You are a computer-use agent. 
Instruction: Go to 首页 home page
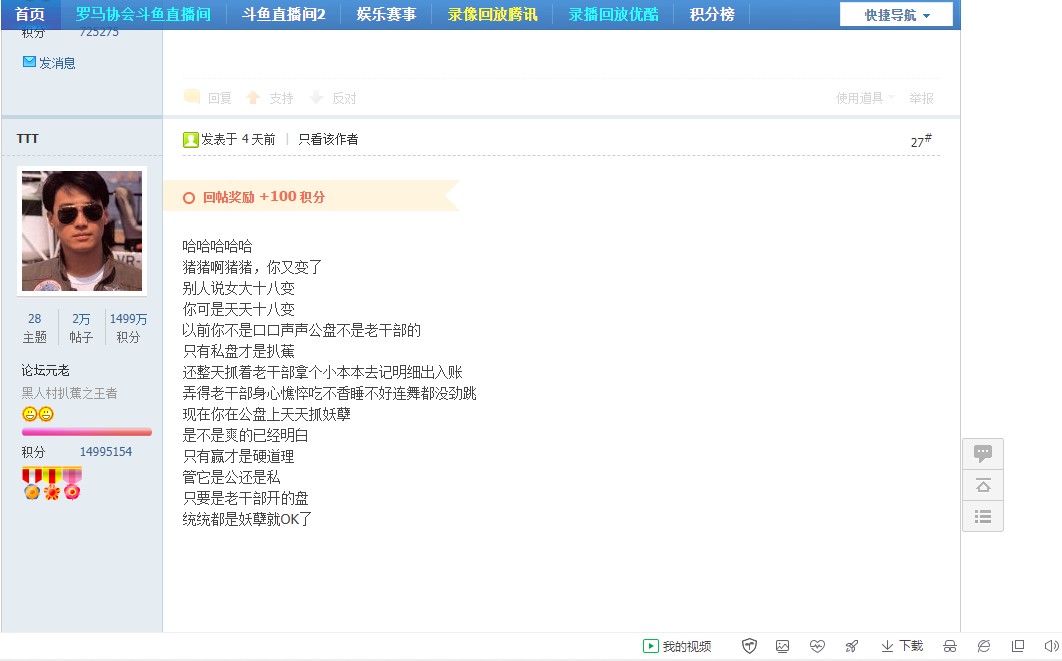tap(28, 15)
